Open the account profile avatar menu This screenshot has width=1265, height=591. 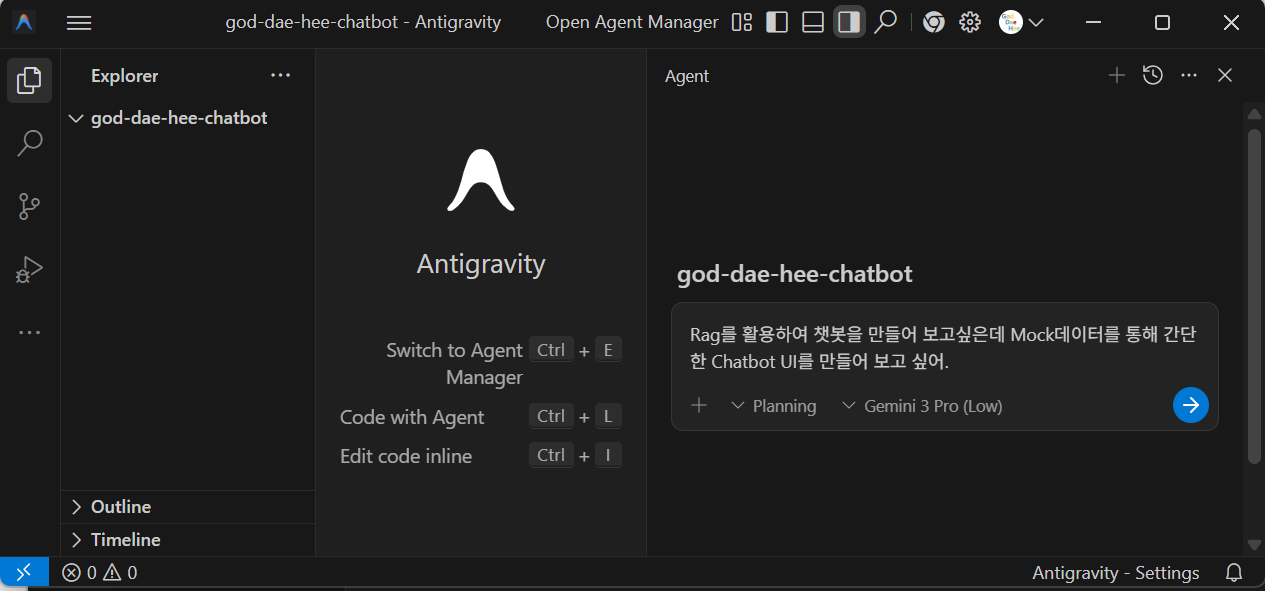1021,22
